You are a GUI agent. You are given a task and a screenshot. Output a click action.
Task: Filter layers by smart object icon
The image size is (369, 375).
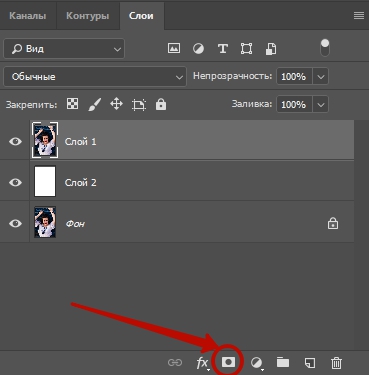click(x=271, y=49)
